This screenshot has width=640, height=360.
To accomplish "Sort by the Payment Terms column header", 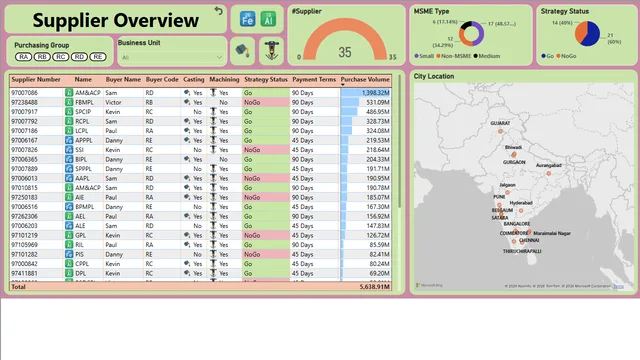I will [x=314, y=80].
